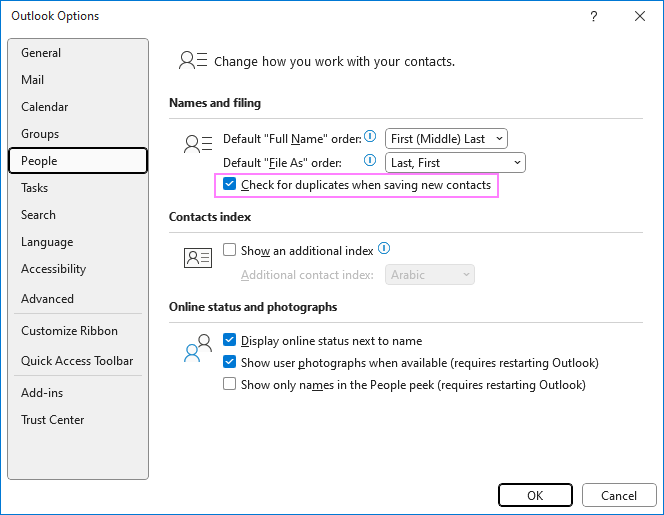Enable Show only names in the People peek
The width and height of the screenshot is (664, 515).
coord(230,384)
